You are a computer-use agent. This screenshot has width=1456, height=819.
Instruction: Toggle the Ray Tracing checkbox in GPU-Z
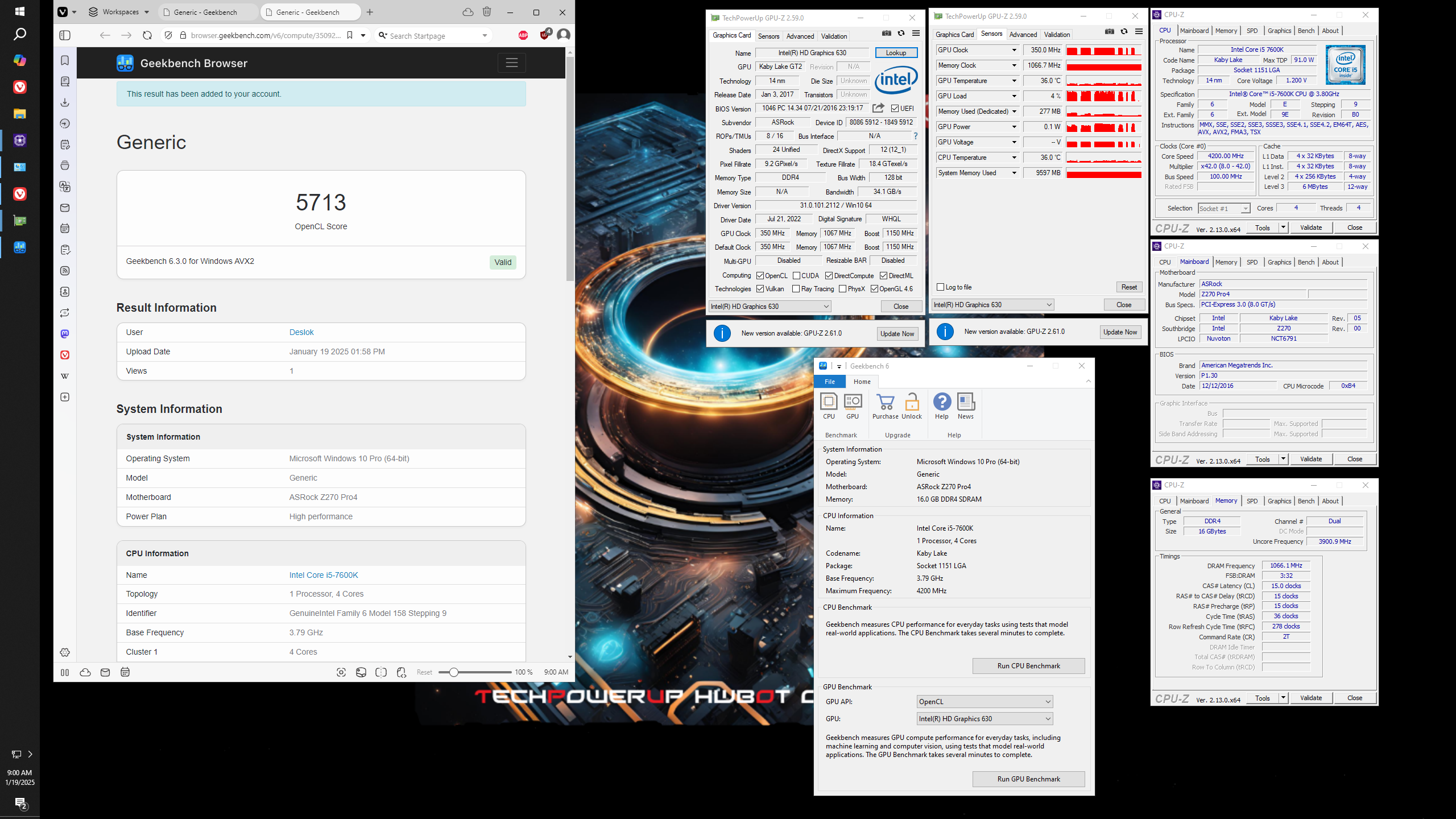[796, 289]
